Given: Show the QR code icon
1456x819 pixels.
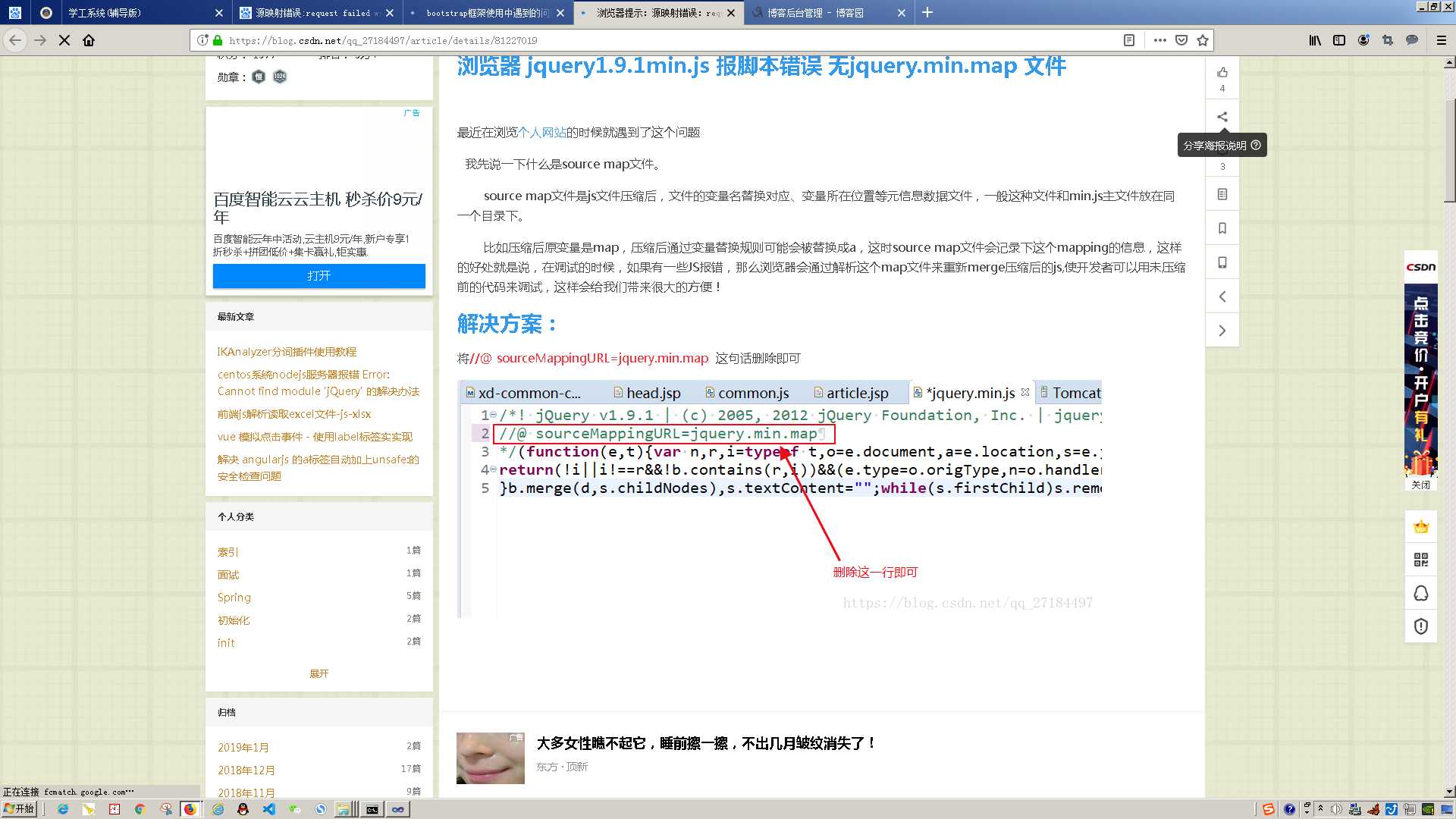Looking at the screenshot, I should tap(1420, 560).
